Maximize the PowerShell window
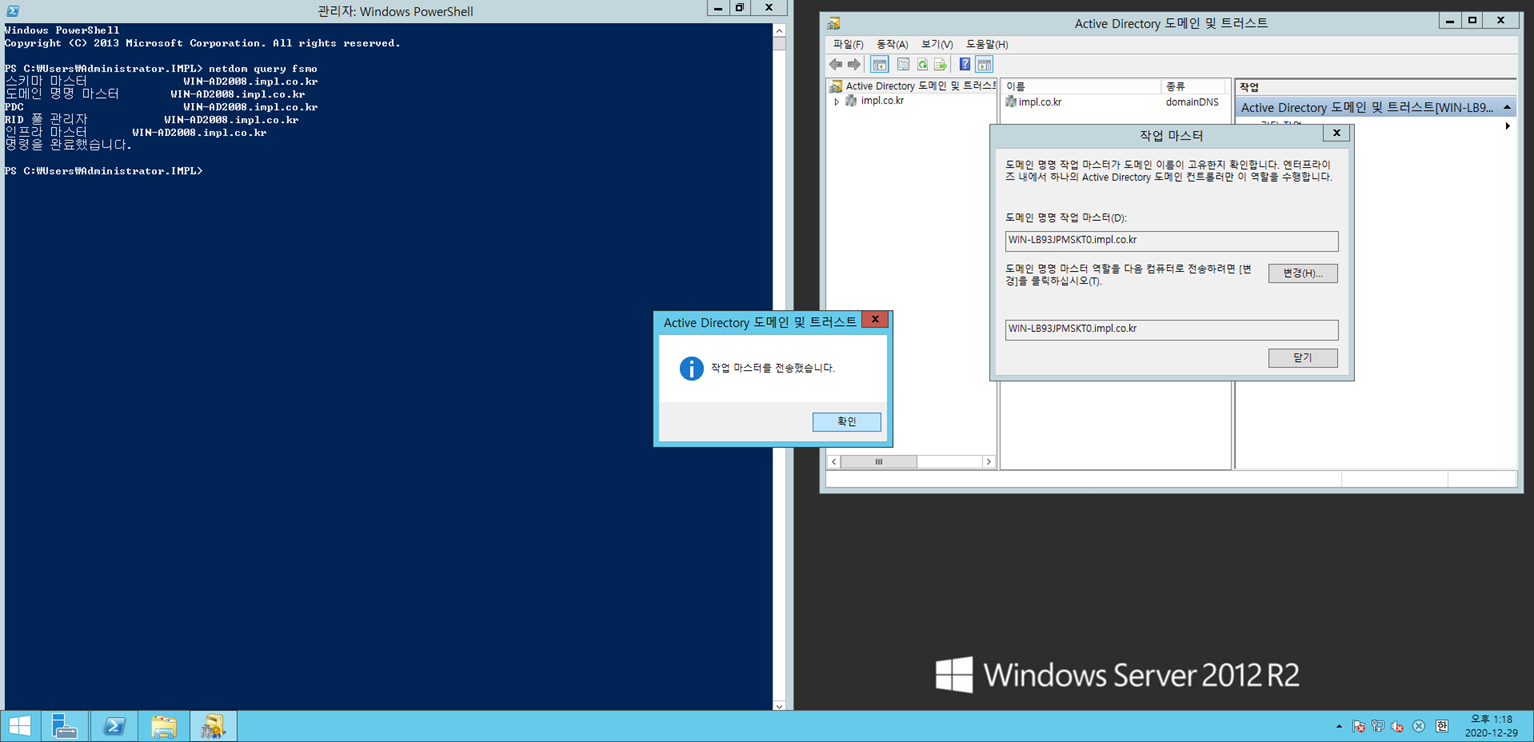This screenshot has height=742, width=1534. click(739, 8)
